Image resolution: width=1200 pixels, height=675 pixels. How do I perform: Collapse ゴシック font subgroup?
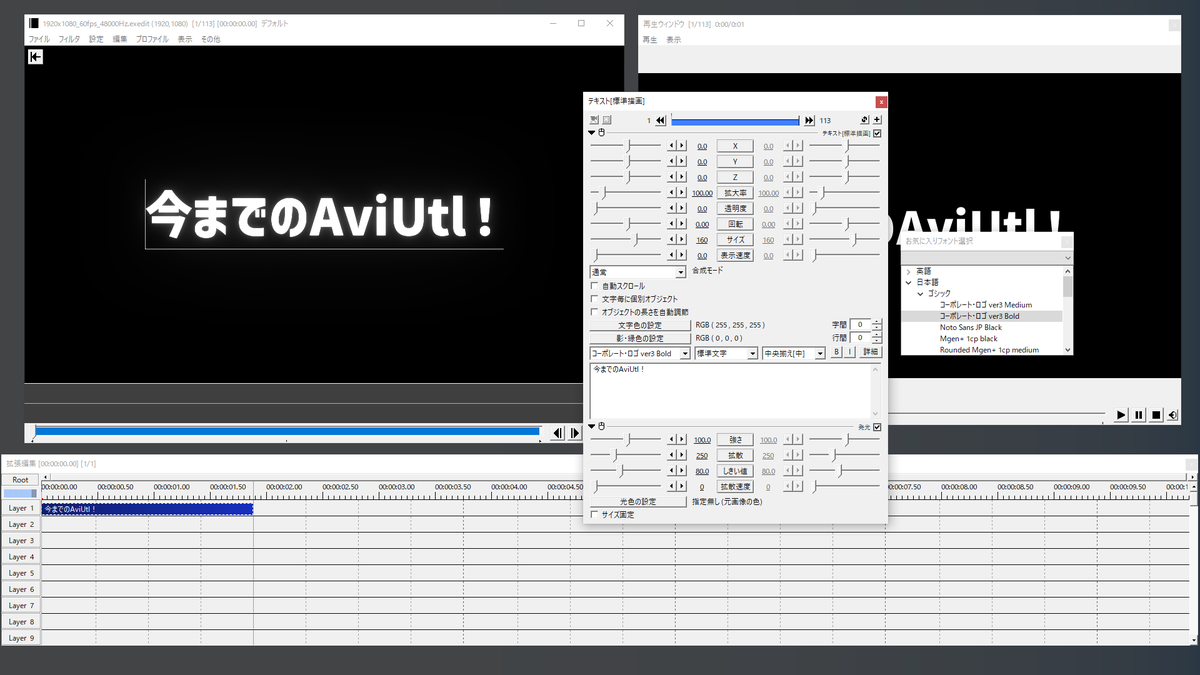click(x=920, y=294)
